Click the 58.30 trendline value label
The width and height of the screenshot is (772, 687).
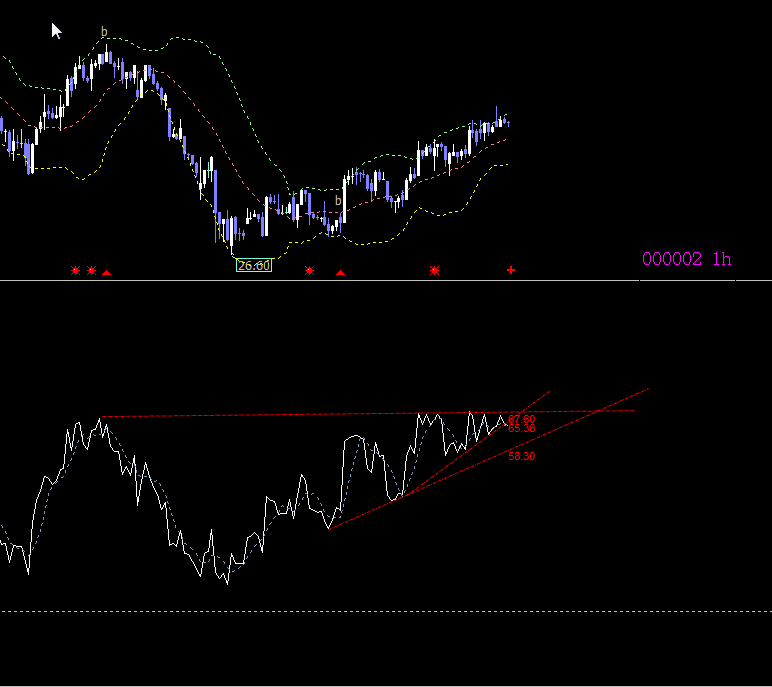click(x=522, y=456)
